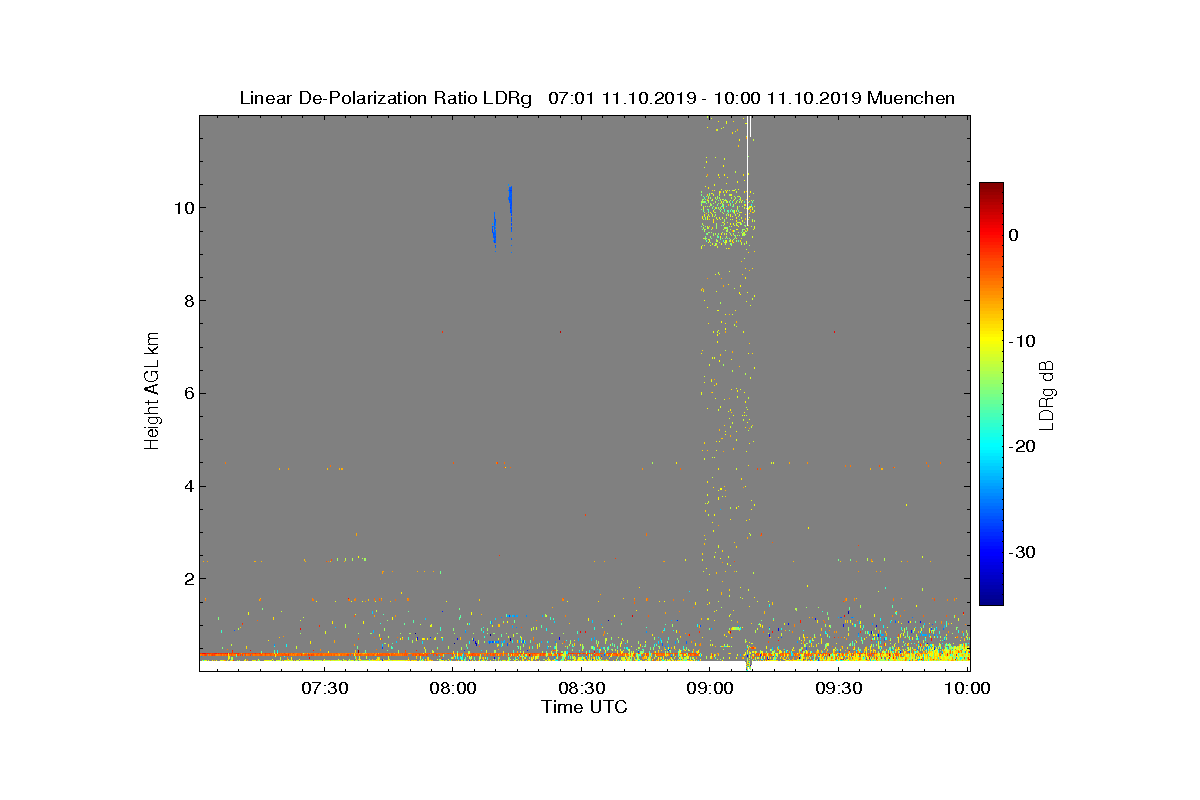Click the 08:00 time tick label
This screenshot has height=800, width=1200.
[x=453, y=689]
